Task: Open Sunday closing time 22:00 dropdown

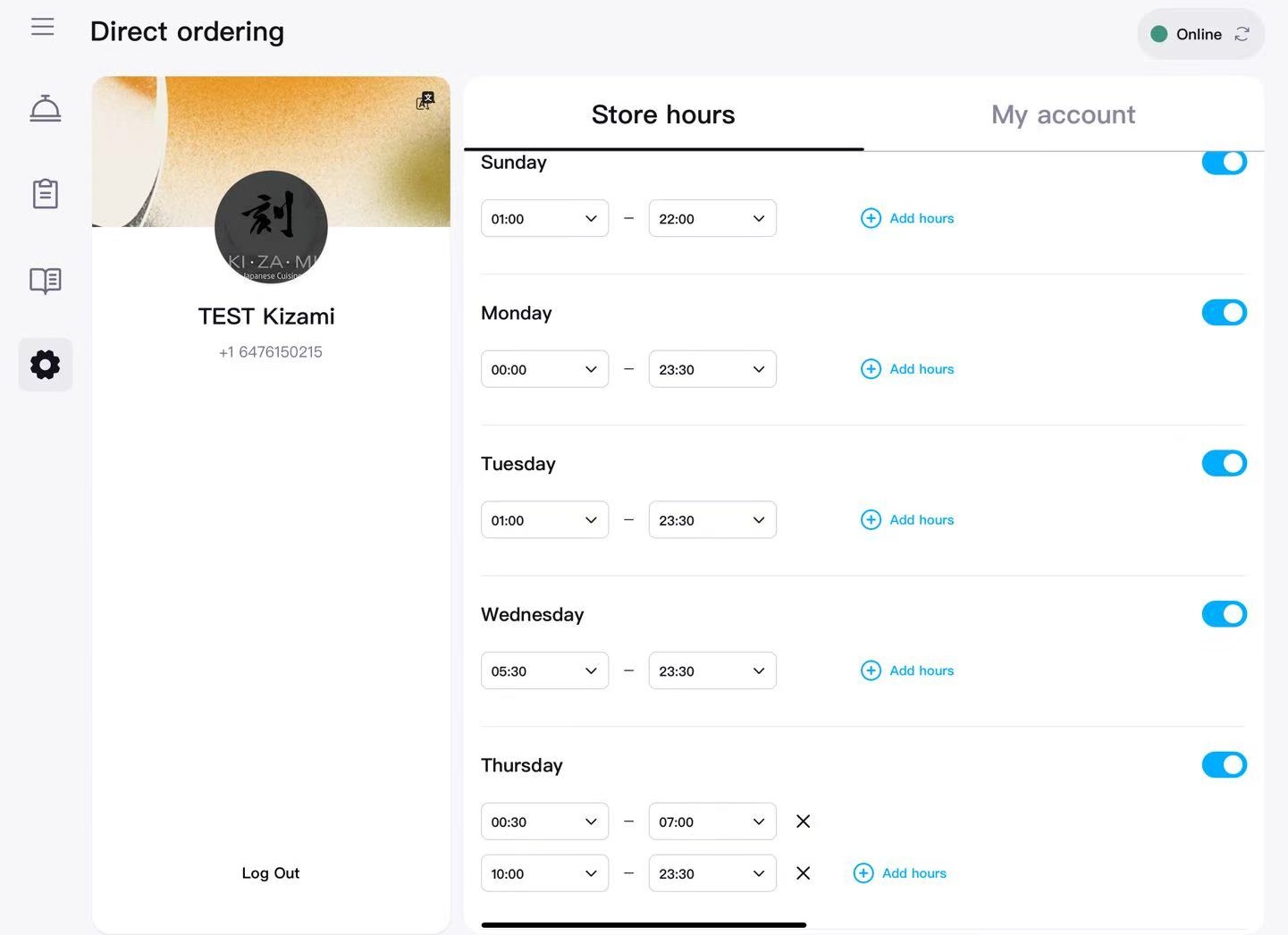Action: [712, 218]
